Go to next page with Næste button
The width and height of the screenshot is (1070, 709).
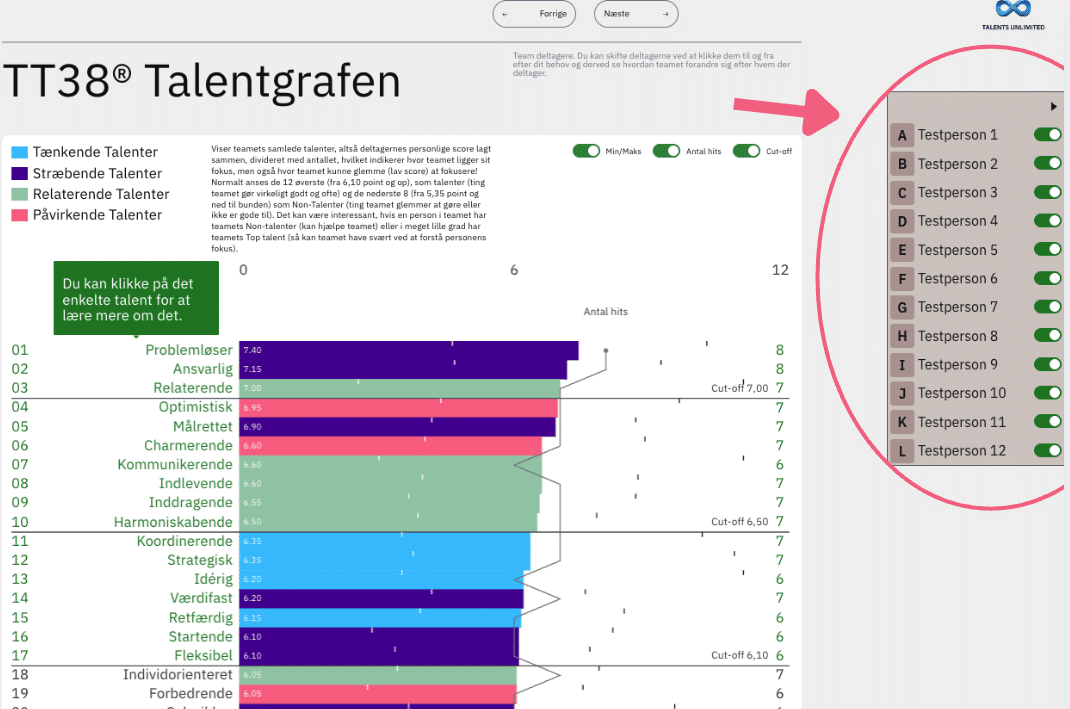coord(636,14)
